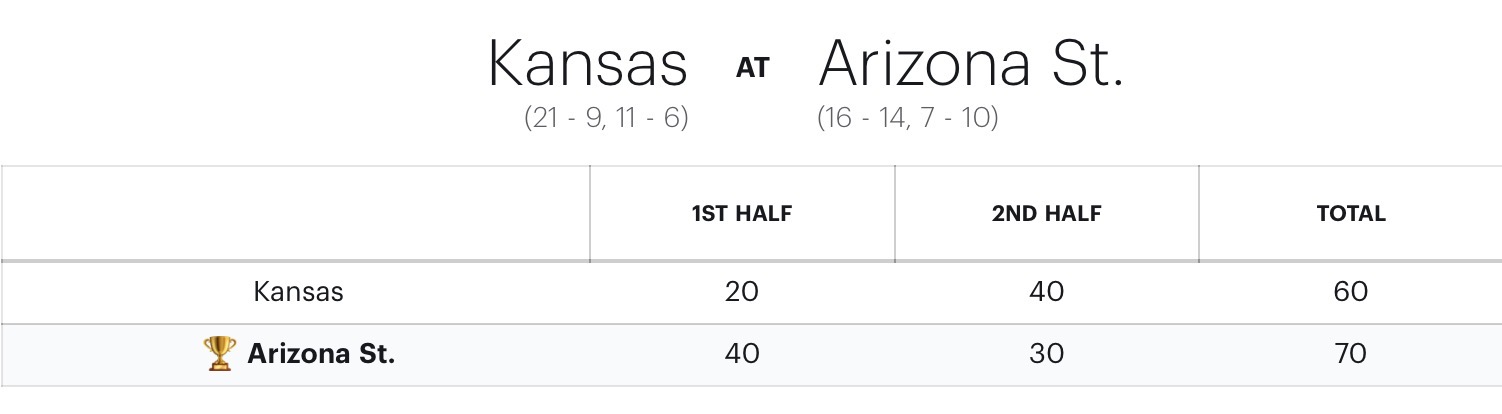Click the winner trophy icon
Screen dimensions: 1502x414
pyautogui.click(x=219, y=353)
